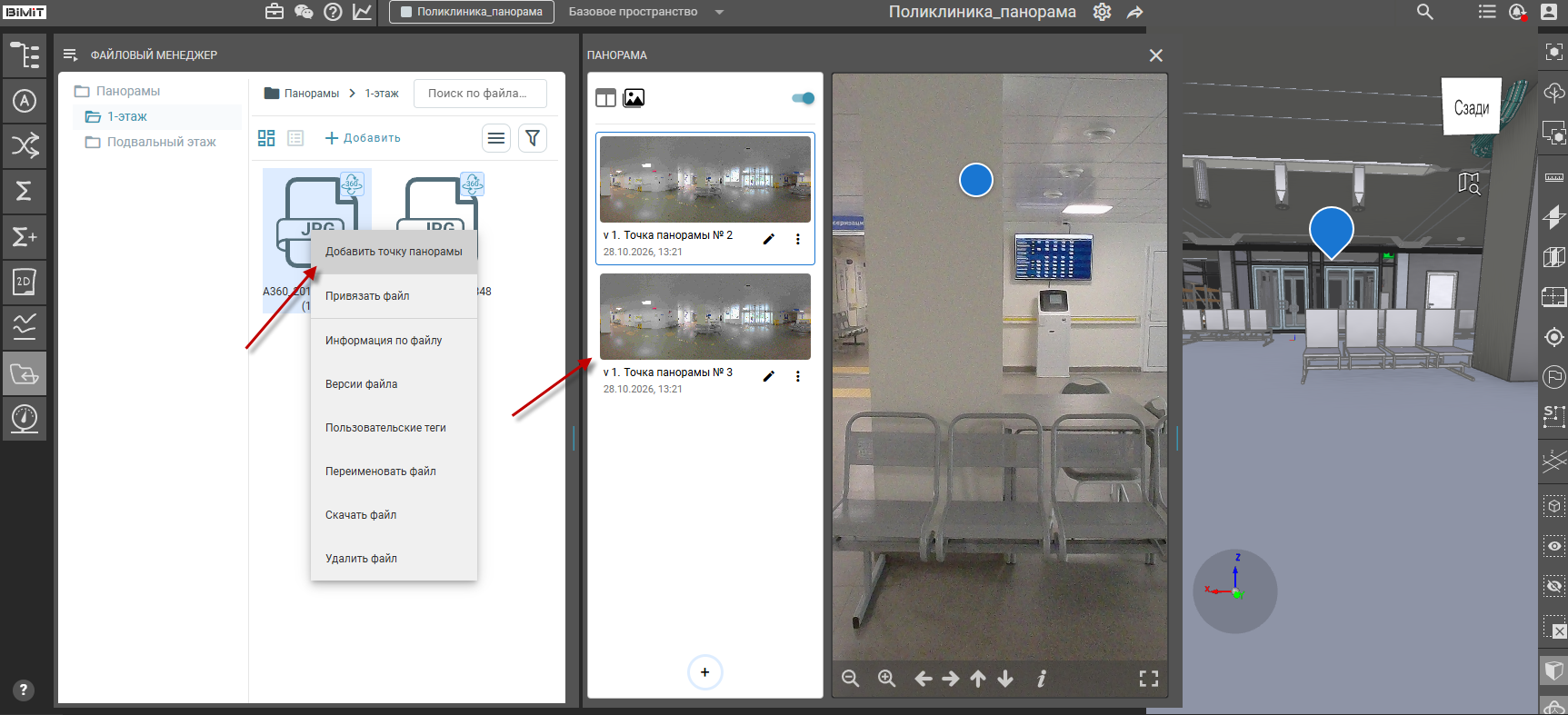Image resolution: width=1568 pixels, height=715 pixels.
Task: Open more options for Точка панорамы № 3
Action: 798,376
